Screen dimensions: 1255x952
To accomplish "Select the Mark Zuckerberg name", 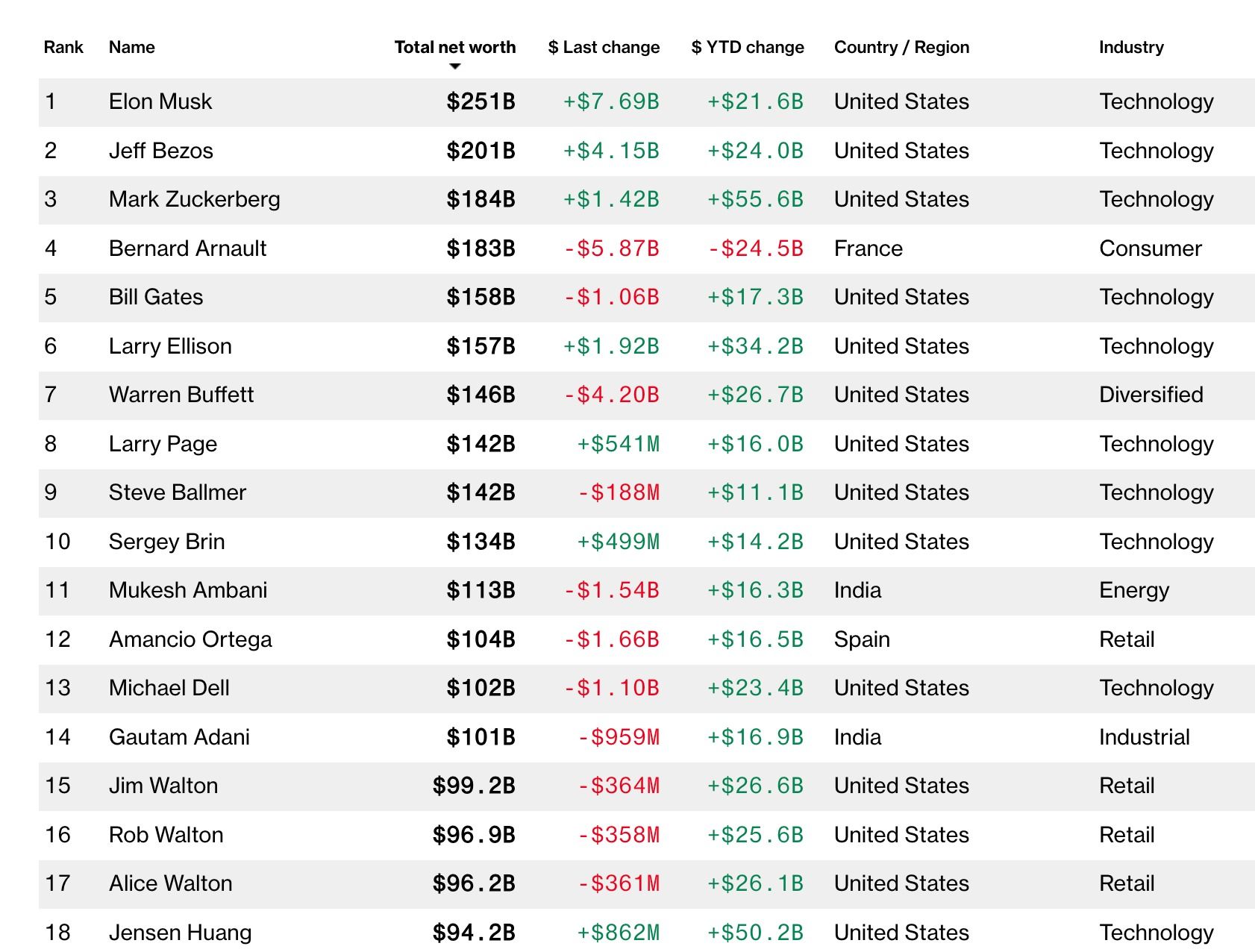I will (x=195, y=199).
